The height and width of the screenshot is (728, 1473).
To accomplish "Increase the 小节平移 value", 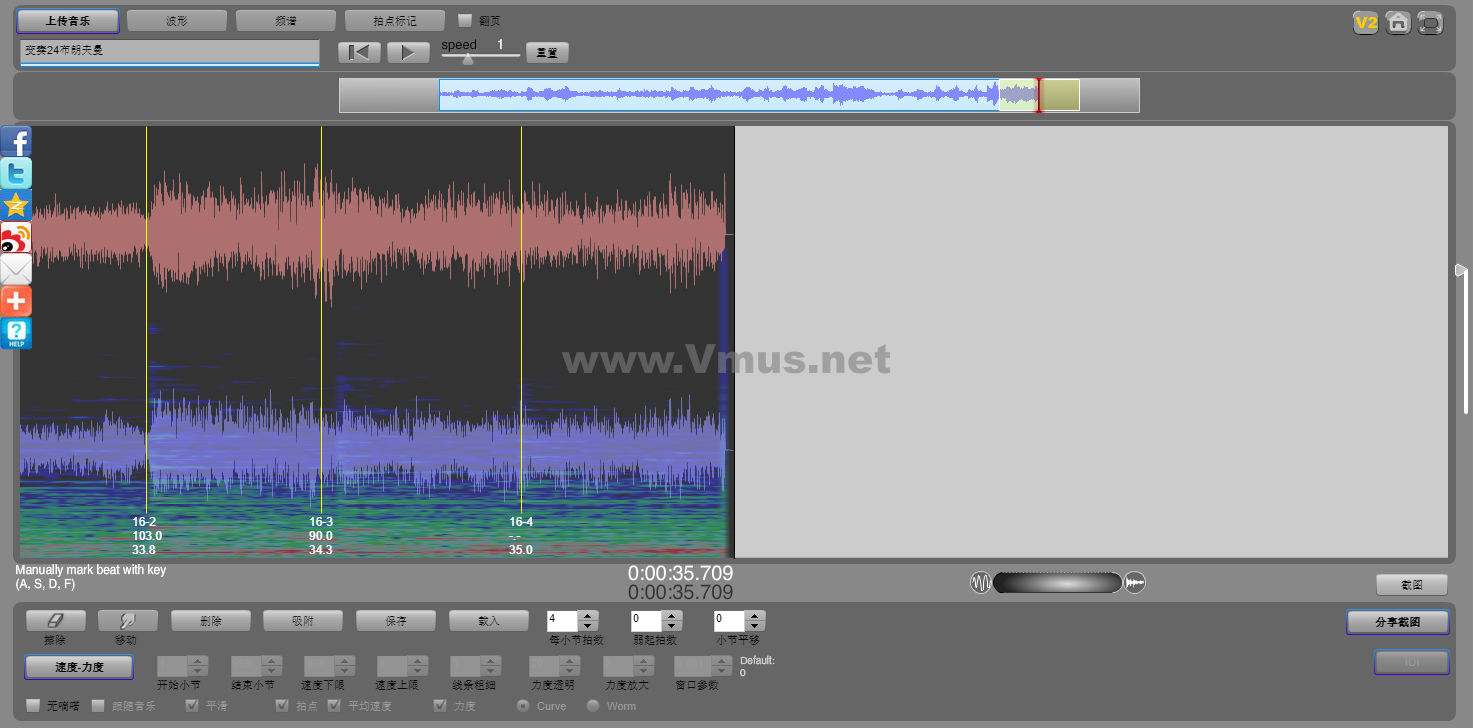I will coord(755,616).
